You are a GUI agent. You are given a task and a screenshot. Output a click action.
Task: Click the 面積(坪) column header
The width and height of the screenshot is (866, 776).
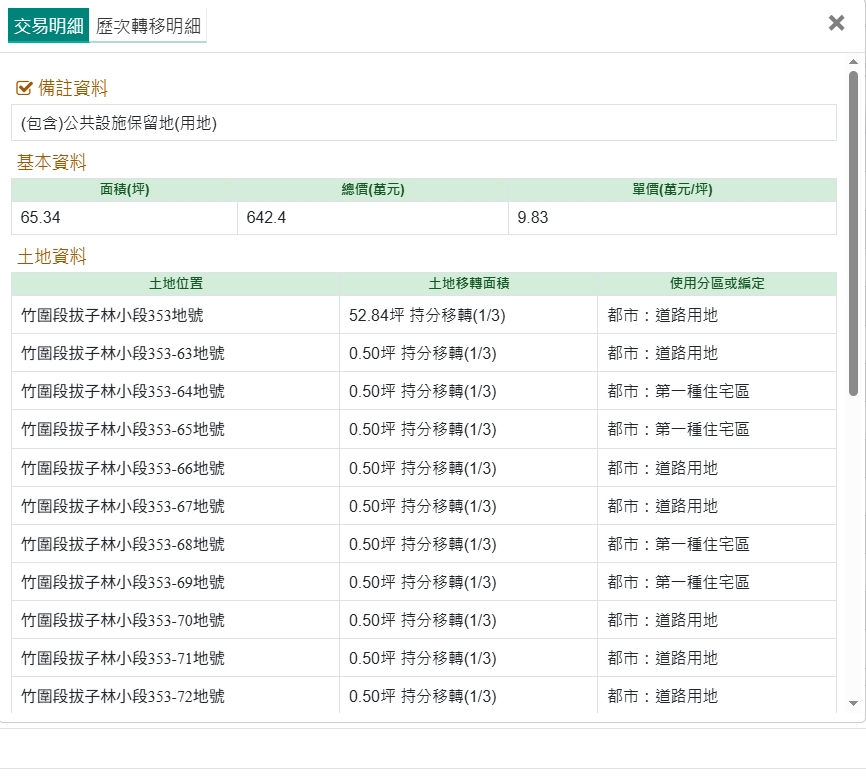pos(124,190)
